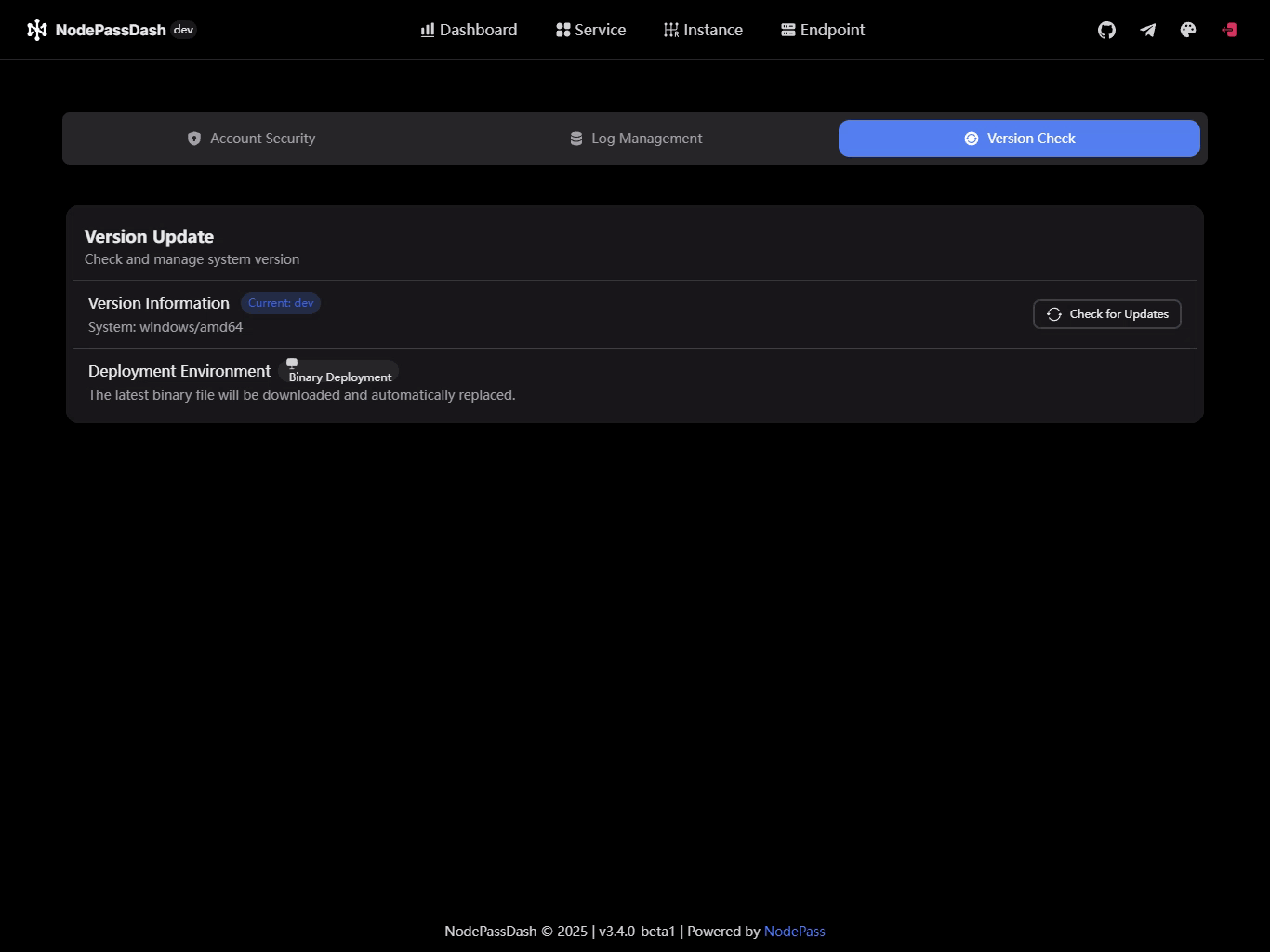Screen dimensions: 1270x952
Task: Click the Version Update heading
Action: pyautogui.click(x=149, y=237)
